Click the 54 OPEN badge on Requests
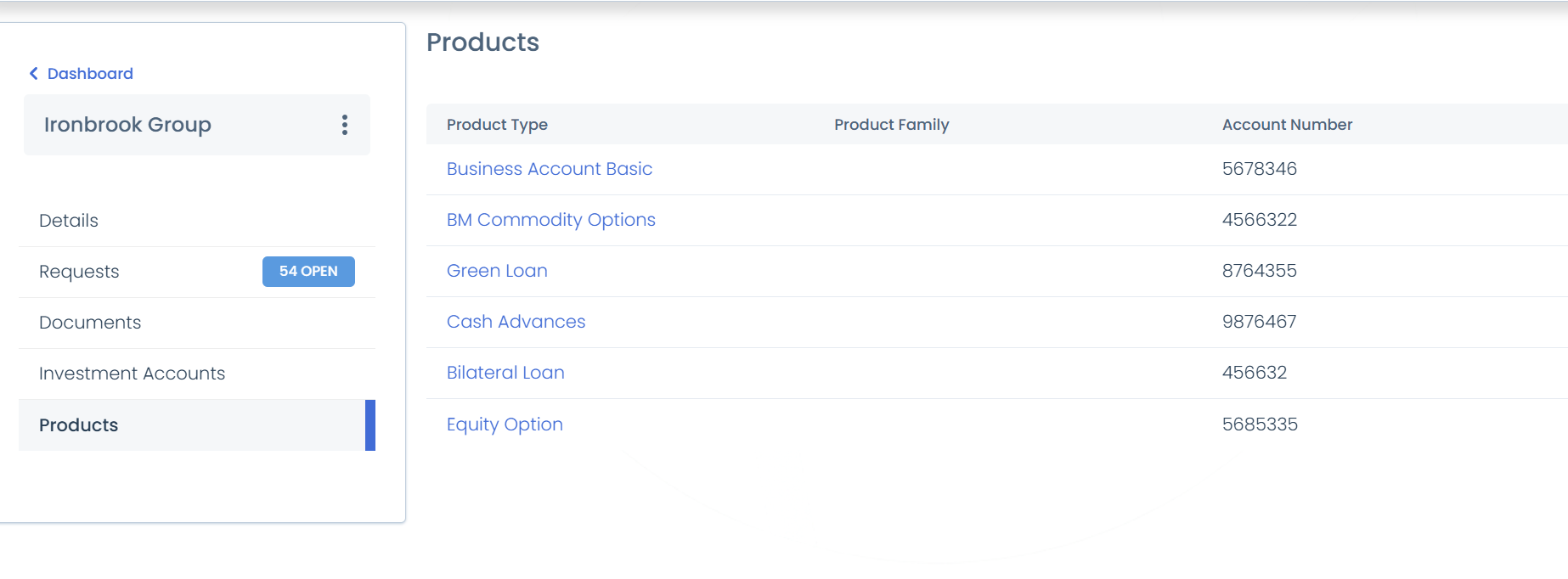The height and width of the screenshot is (579, 1568). point(308,272)
